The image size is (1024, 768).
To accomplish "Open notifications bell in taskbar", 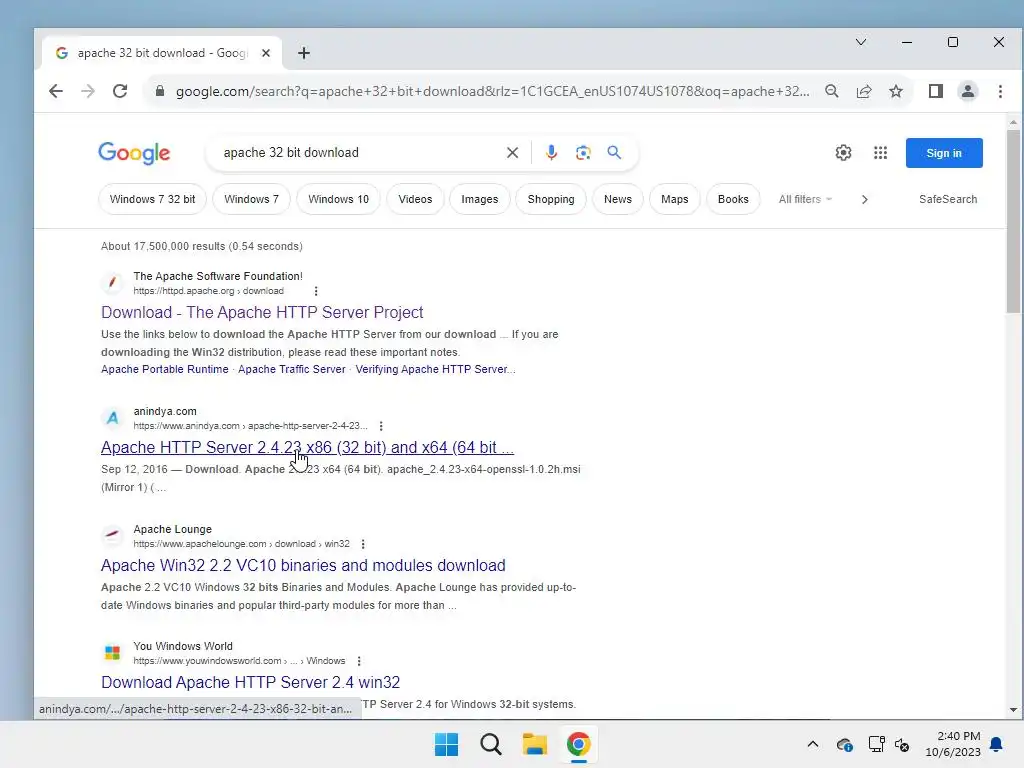I will [996, 744].
